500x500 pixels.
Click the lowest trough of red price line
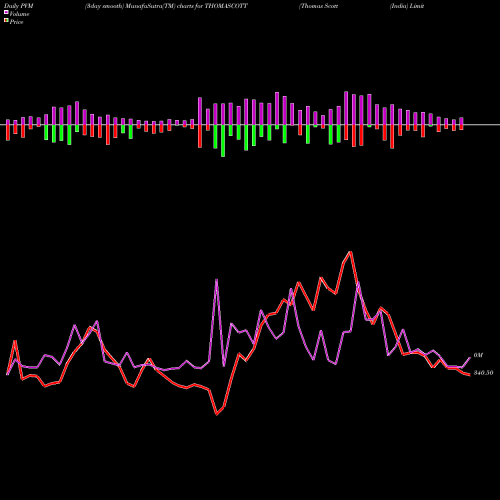pyautogui.click(x=217, y=414)
